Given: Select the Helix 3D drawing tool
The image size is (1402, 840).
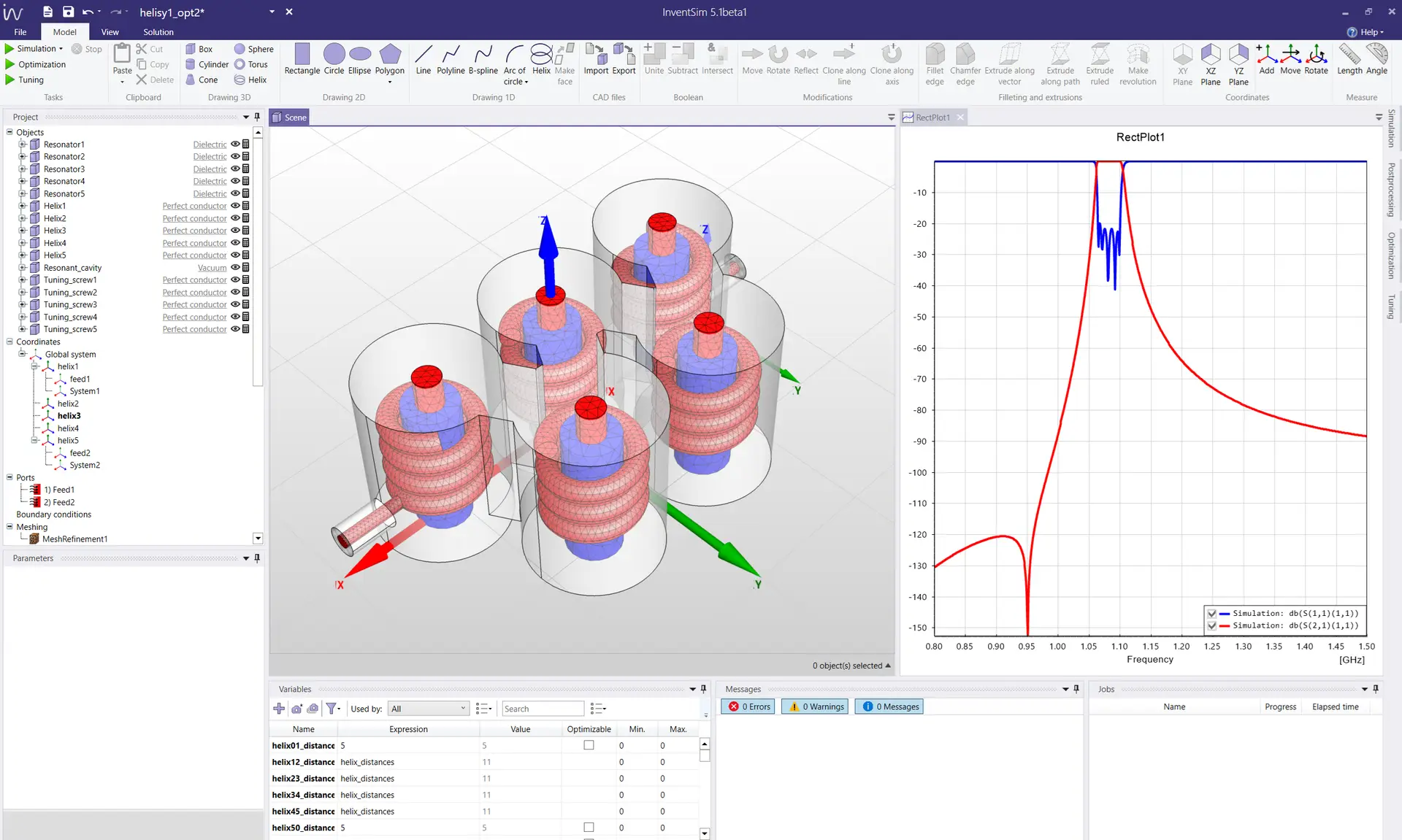Looking at the screenshot, I should click(x=249, y=80).
